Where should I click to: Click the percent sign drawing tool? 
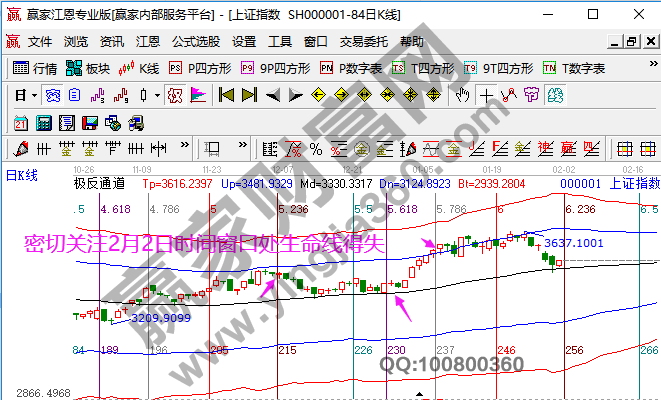(x=315, y=149)
